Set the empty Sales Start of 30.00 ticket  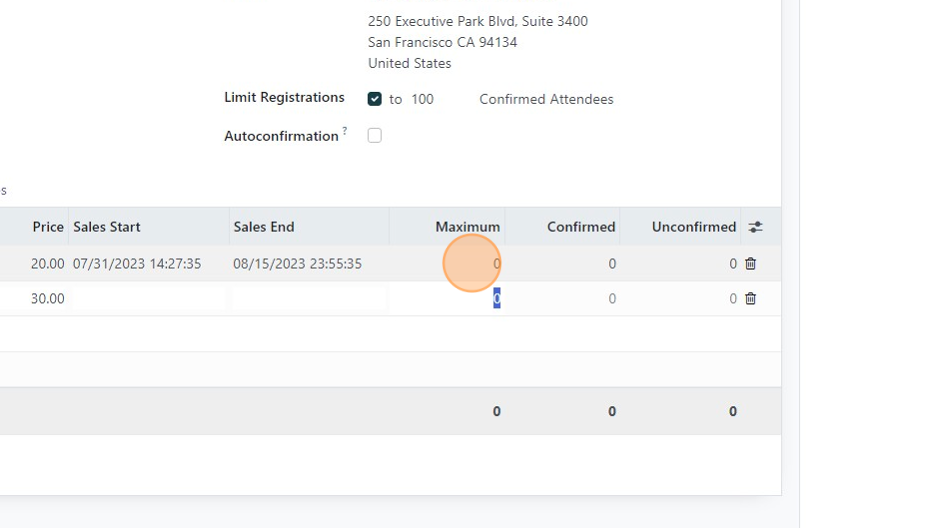click(148, 299)
